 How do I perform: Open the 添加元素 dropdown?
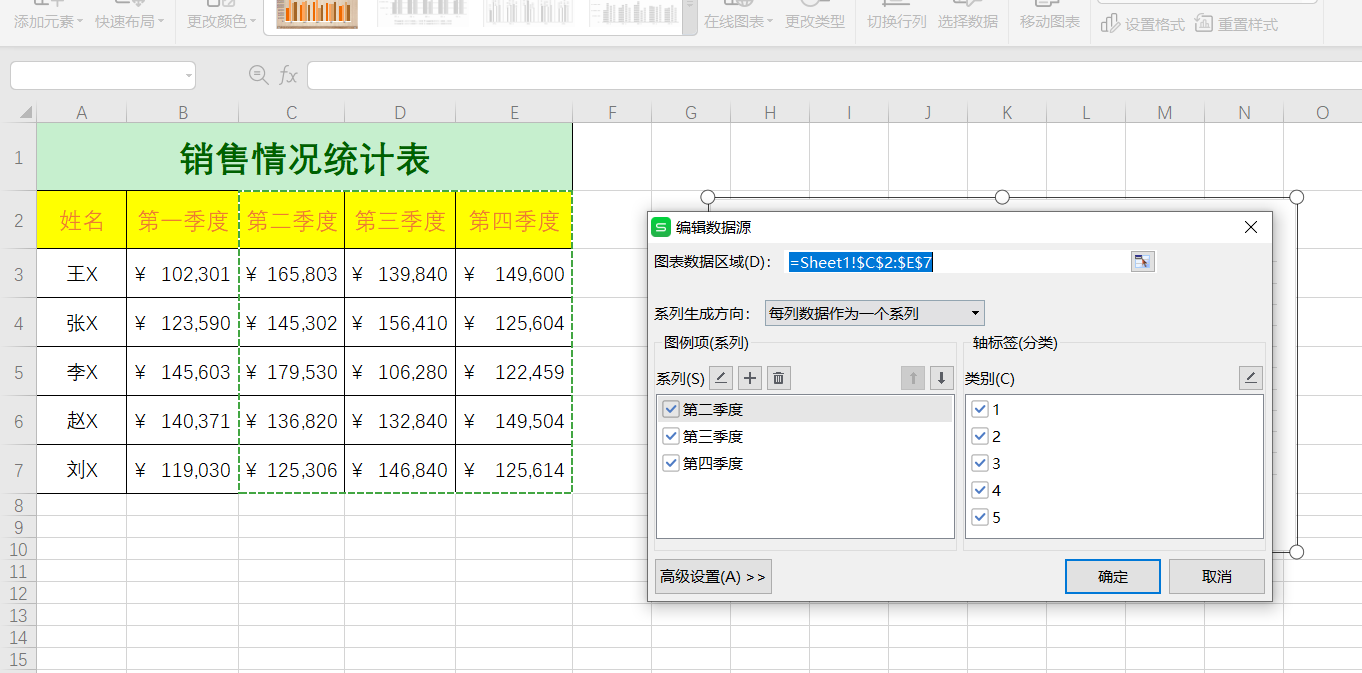click(x=49, y=21)
